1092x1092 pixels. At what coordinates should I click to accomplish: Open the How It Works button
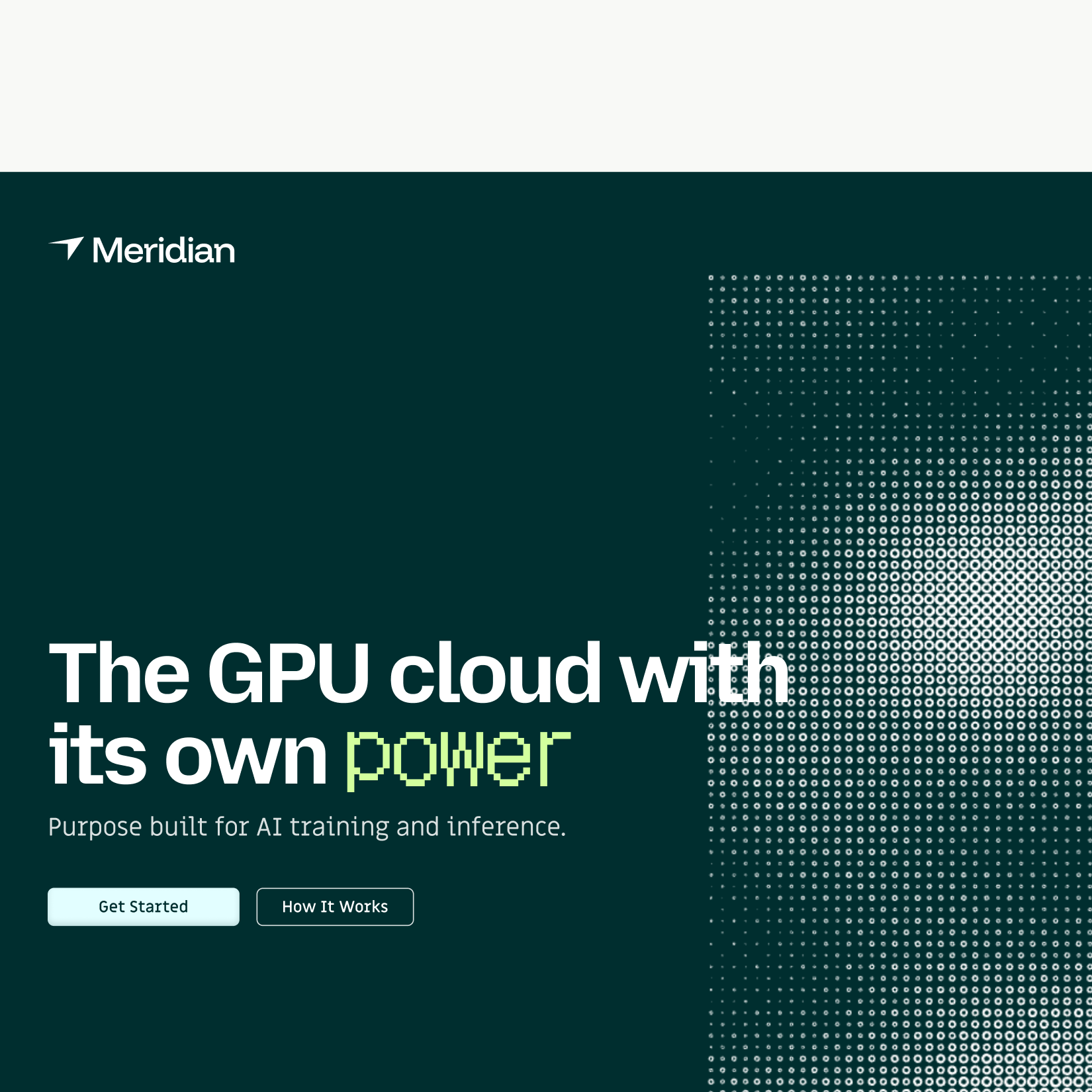tap(335, 907)
